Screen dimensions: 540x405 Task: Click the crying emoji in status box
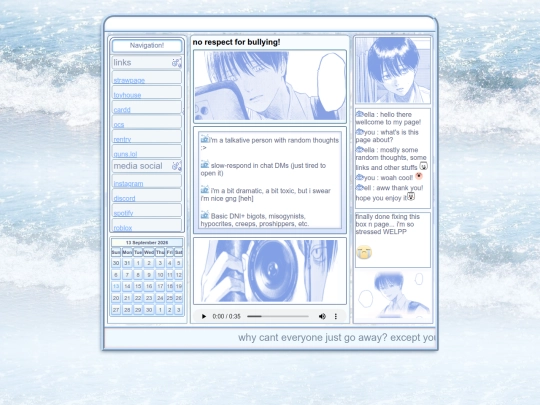pyautogui.click(x=364, y=252)
